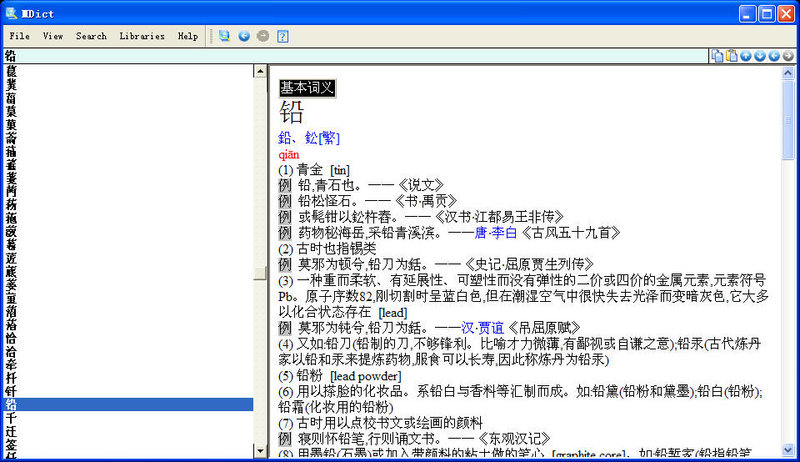Follow the 唐·李白 hyperlink in definition
Image resolution: width=800 pixels, height=462 pixels.
point(496,231)
